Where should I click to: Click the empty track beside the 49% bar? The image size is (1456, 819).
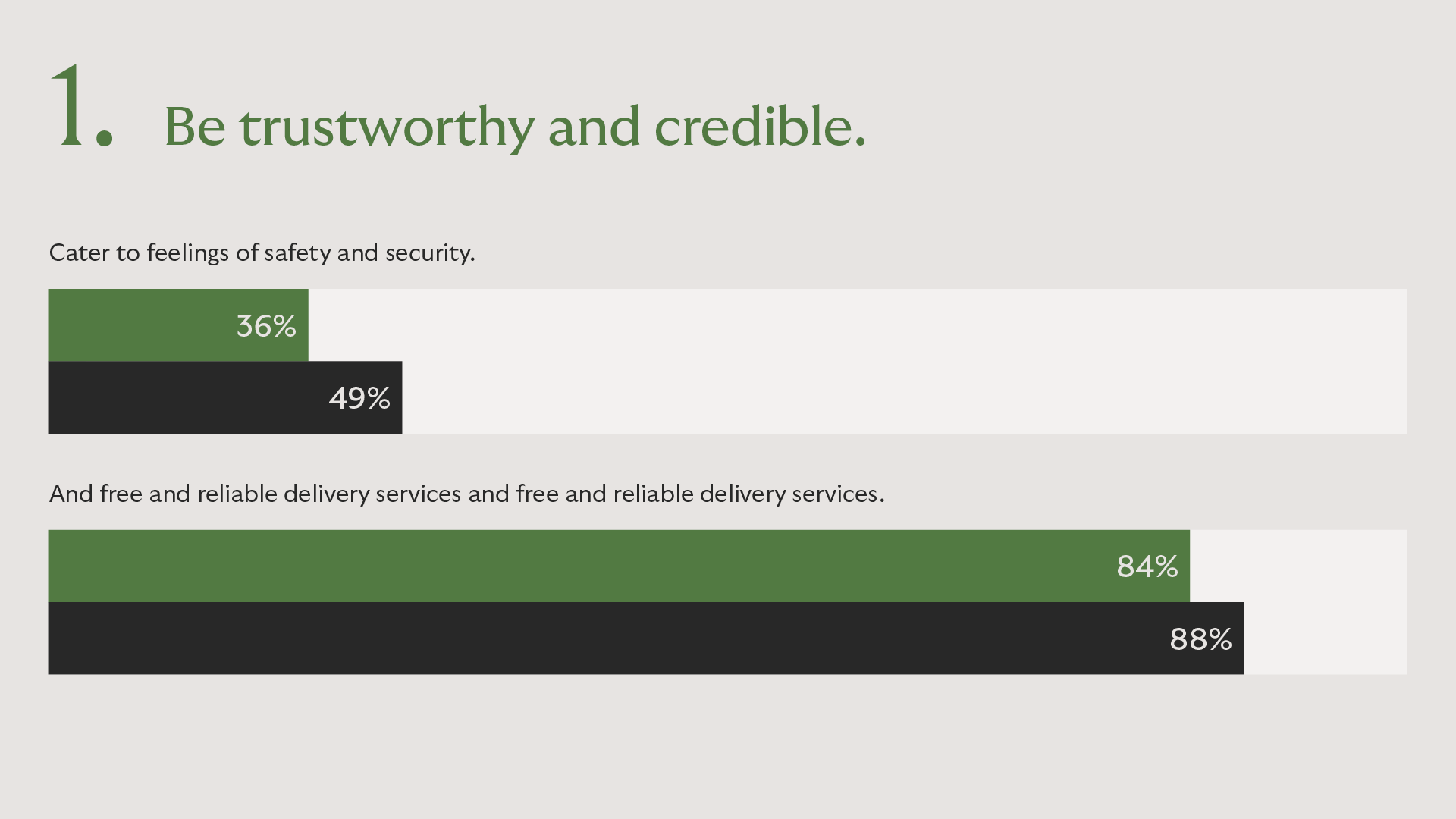coord(902,397)
